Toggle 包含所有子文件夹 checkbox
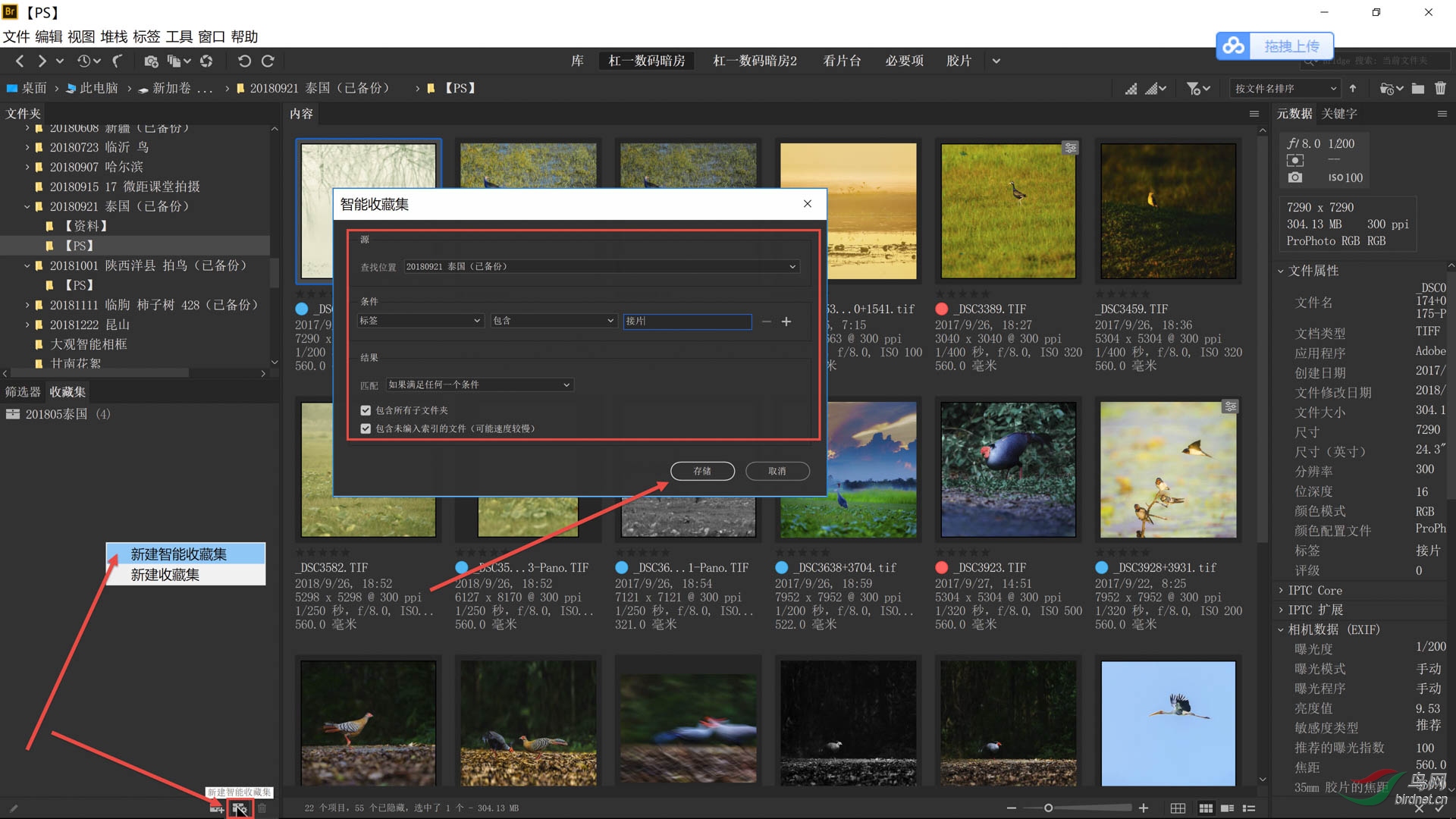Screen dimensions: 1456x819 pyautogui.click(x=366, y=410)
